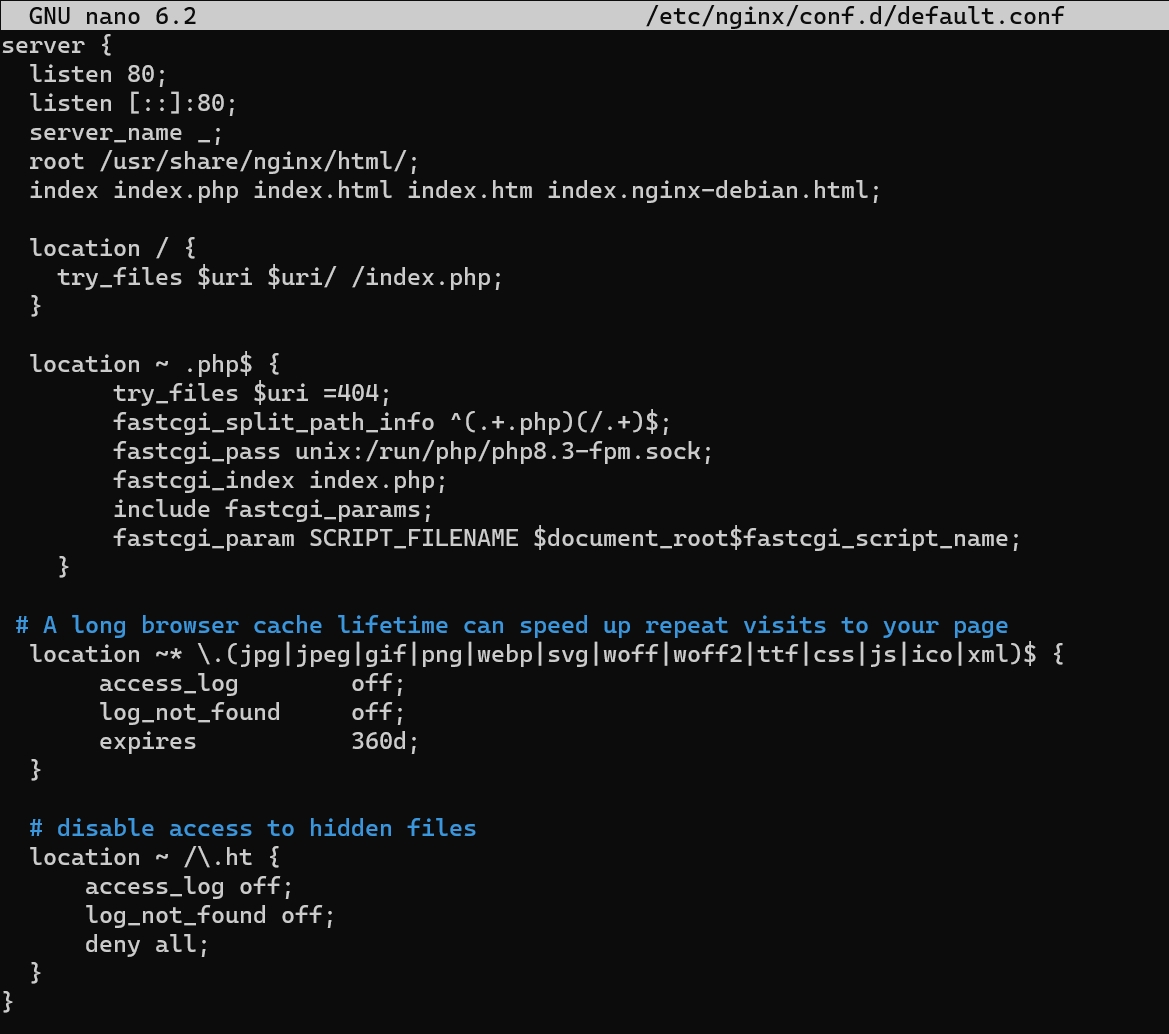This screenshot has height=1034, width=1169.
Task: Place cursor on the 'listen 80;' line
Action: coord(98,74)
